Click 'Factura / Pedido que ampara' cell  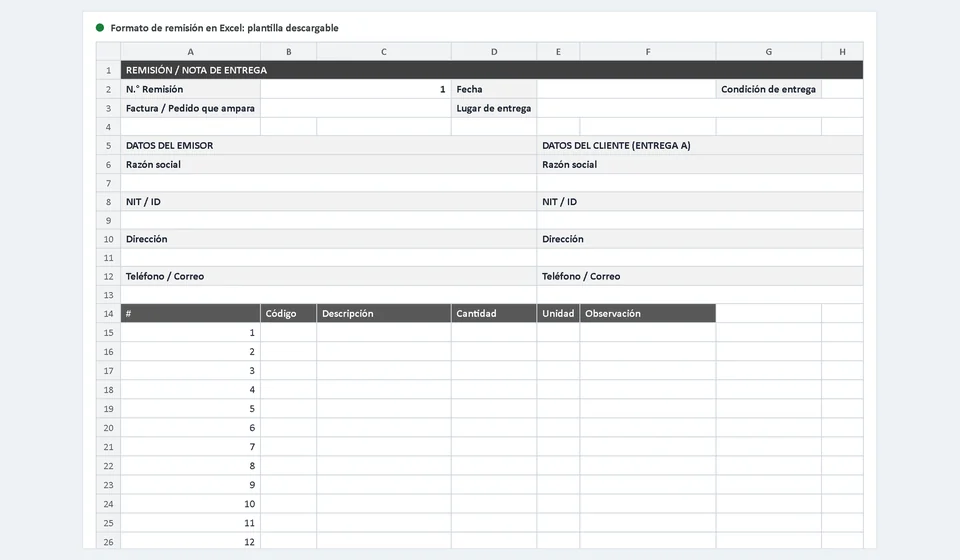tap(190, 108)
